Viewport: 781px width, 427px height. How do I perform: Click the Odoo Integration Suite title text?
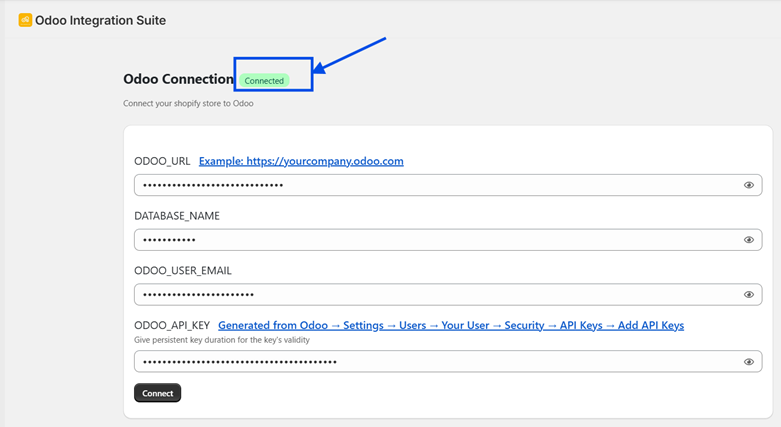pos(100,20)
